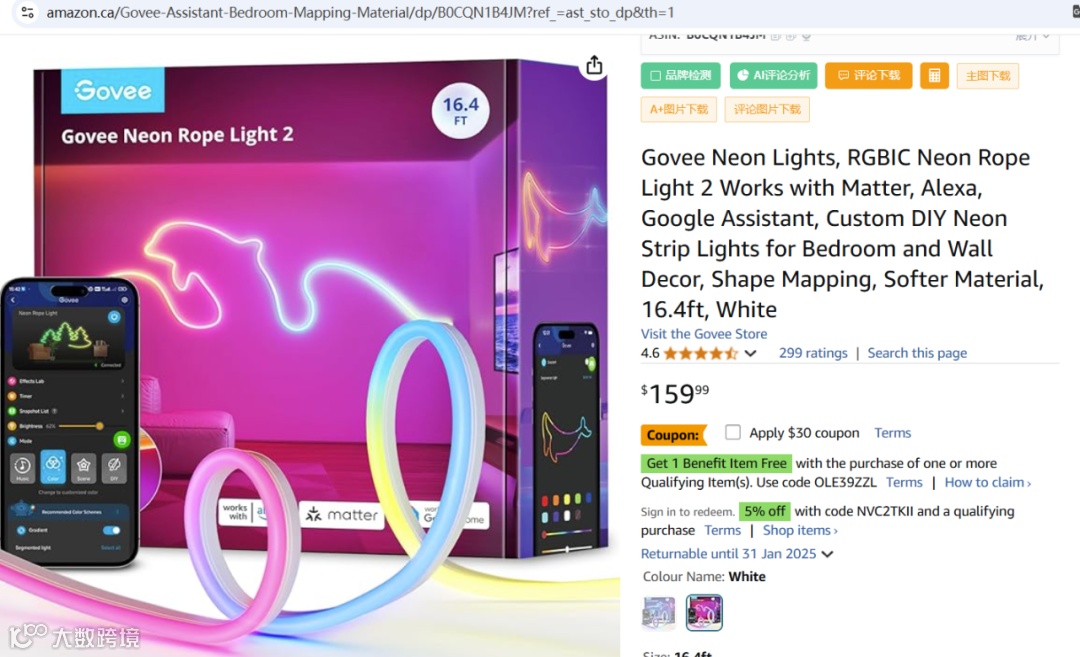The width and height of the screenshot is (1080, 657).
Task: Select the first colour swatch thumbnail
Action: click(658, 612)
